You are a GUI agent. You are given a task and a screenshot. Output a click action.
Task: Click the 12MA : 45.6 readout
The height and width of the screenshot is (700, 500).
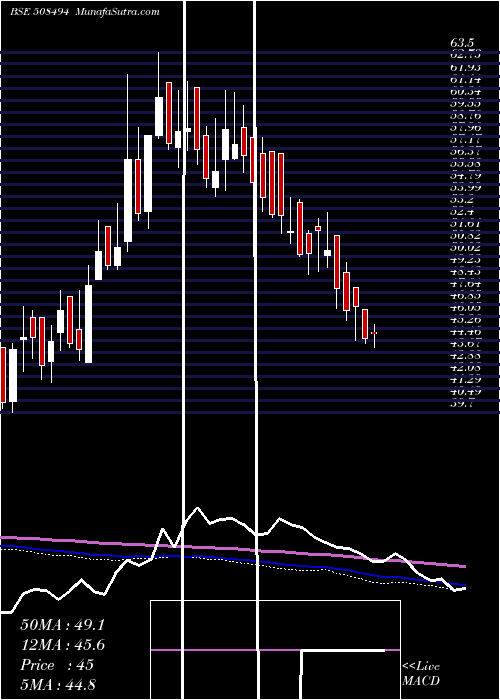(x=62, y=645)
